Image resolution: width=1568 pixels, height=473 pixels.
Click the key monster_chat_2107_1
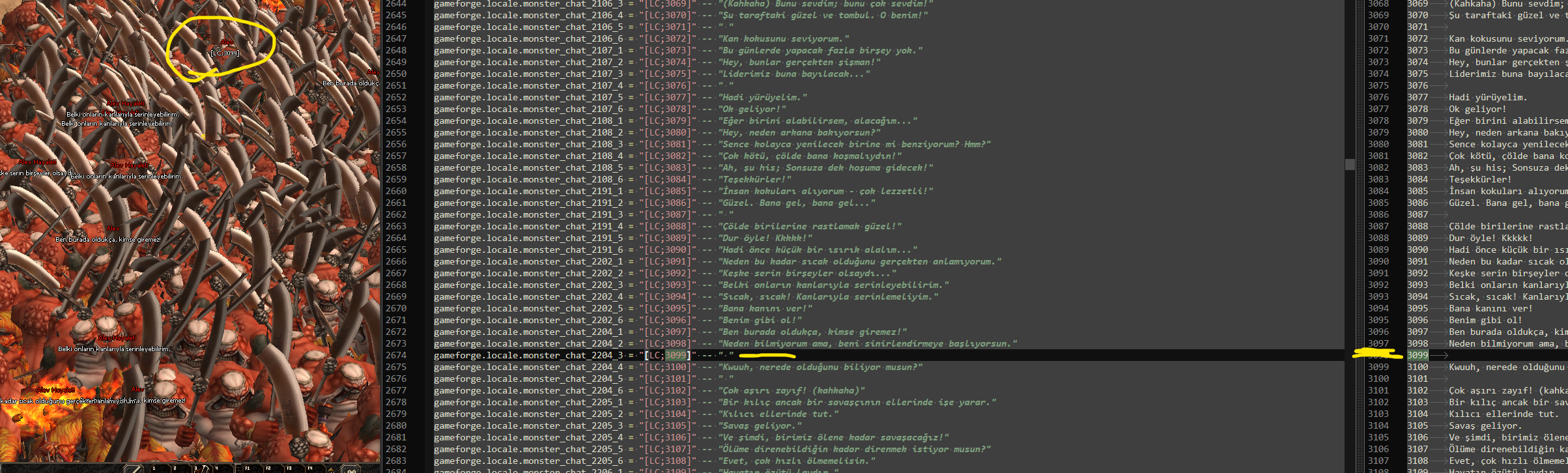click(x=528, y=50)
